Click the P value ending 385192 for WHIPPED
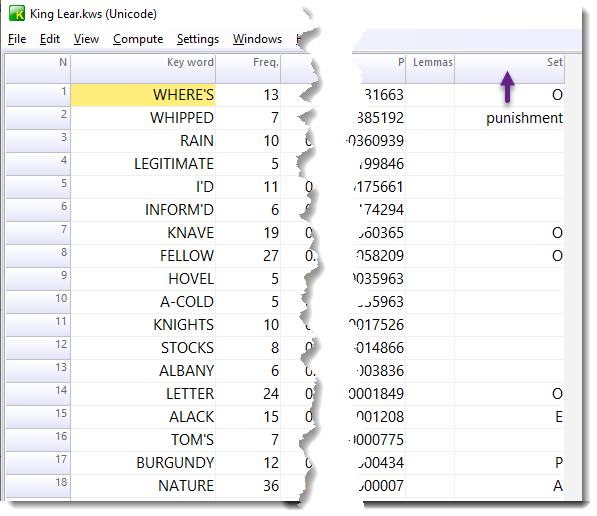The image size is (597, 516). coord(380,118)
